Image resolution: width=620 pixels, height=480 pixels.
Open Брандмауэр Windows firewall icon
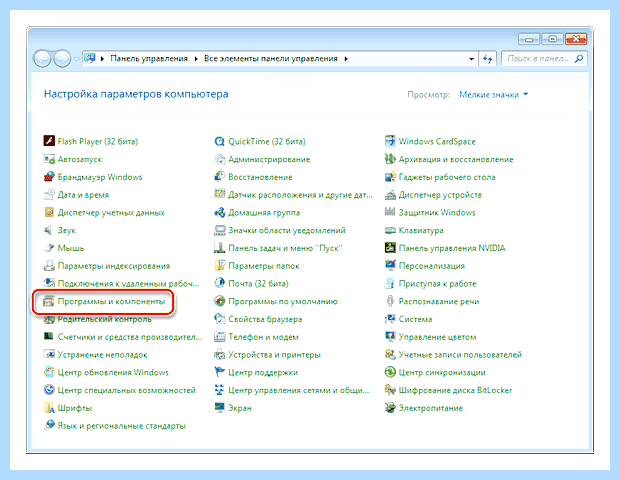tap(49, 177)
